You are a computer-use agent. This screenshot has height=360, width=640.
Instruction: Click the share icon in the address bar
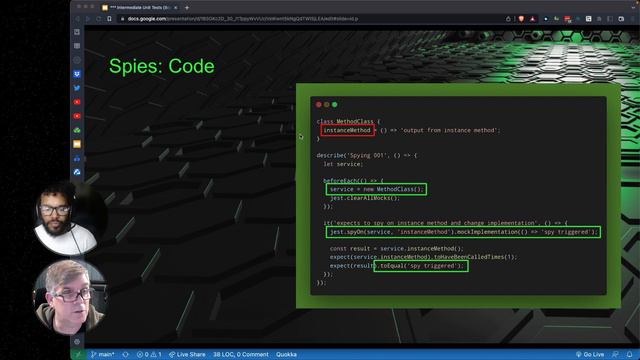(x=508, y=19)
